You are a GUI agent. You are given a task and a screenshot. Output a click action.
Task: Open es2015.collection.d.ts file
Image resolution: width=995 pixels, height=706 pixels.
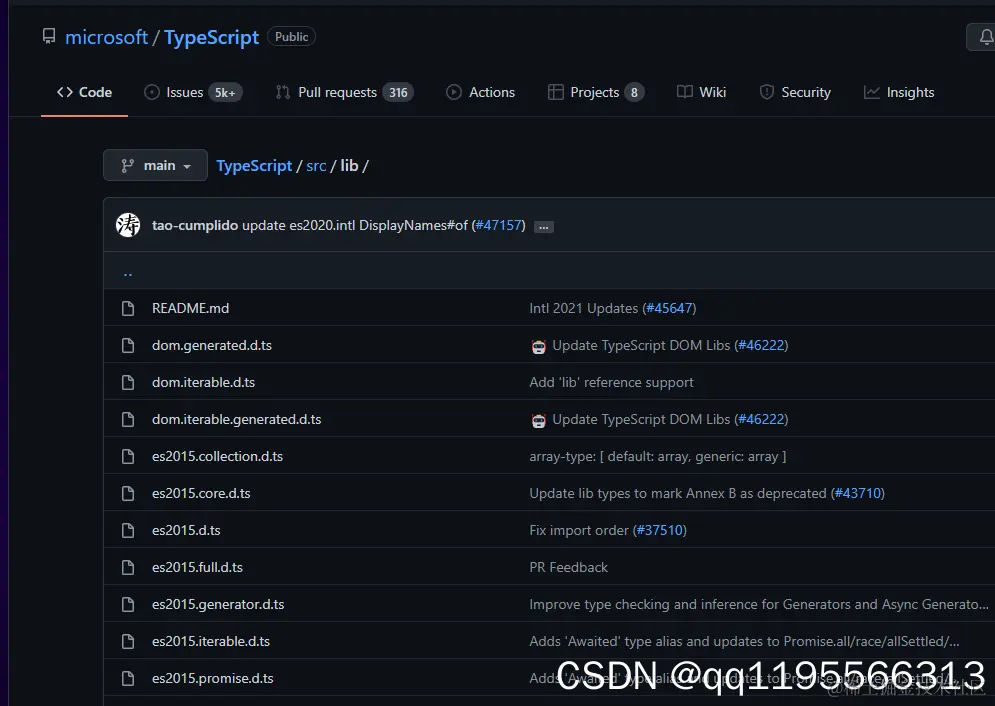218,456
